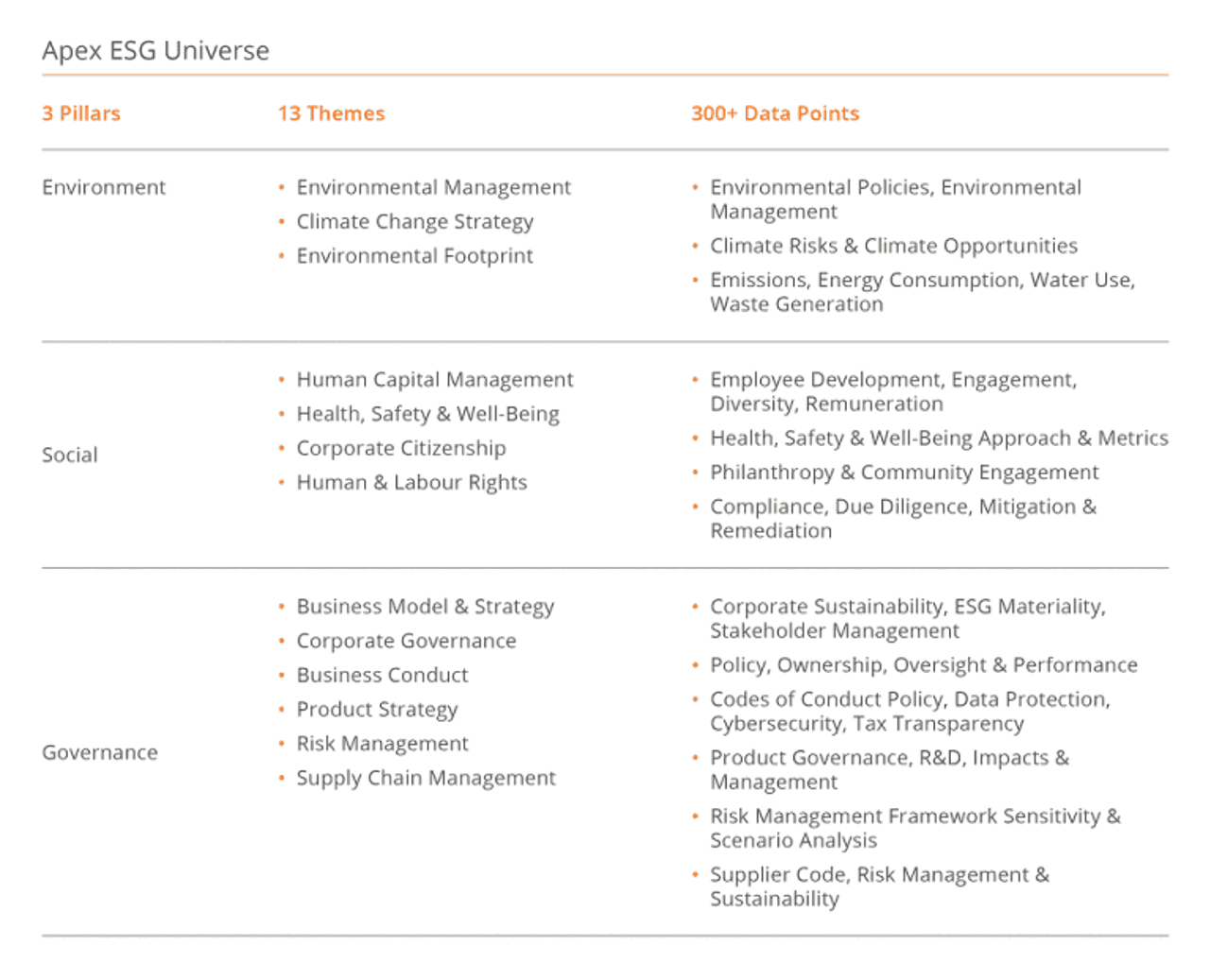Select the Environment pillar label
Screen dimensions: 1210x980
[x=104, y=187]
